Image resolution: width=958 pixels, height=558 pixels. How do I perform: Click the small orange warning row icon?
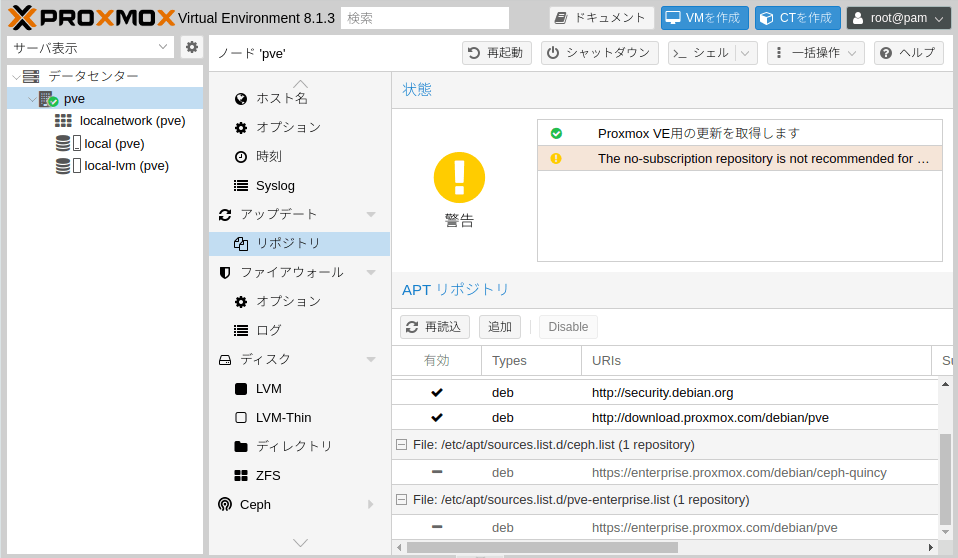click(x=556, y=158)
